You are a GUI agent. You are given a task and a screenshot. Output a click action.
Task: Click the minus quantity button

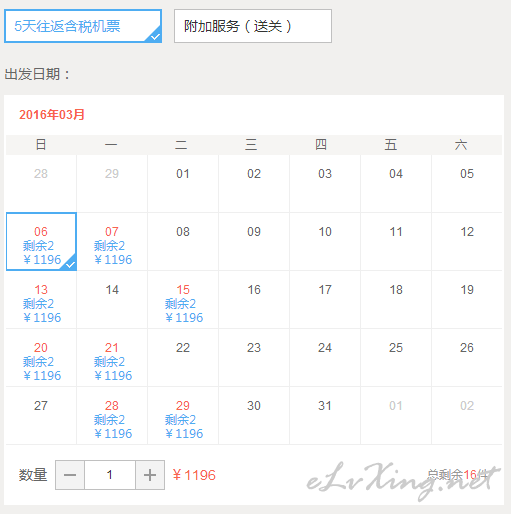(70, 475)
